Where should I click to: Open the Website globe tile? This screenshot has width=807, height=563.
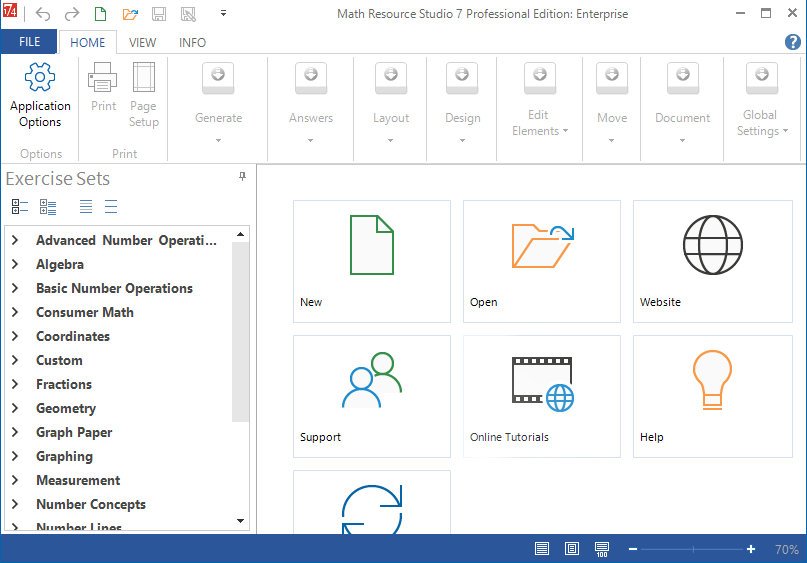click(x=712, y=261)
